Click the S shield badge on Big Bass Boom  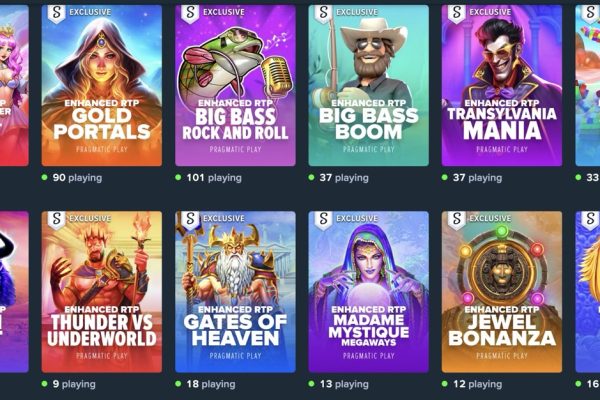click(x=323, y=13)
